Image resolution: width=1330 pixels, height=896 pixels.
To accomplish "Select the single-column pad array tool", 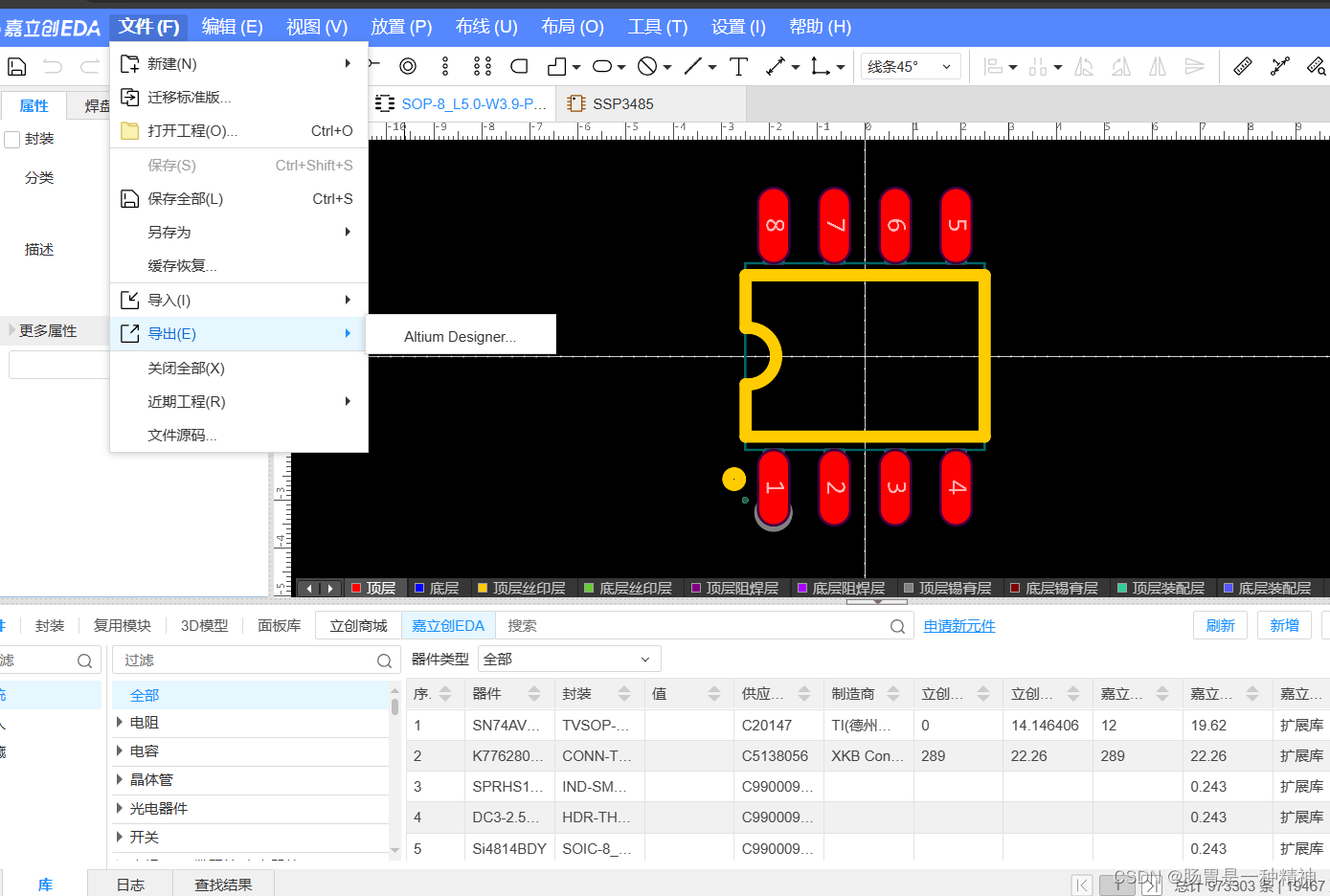I will tap(445, 66).
